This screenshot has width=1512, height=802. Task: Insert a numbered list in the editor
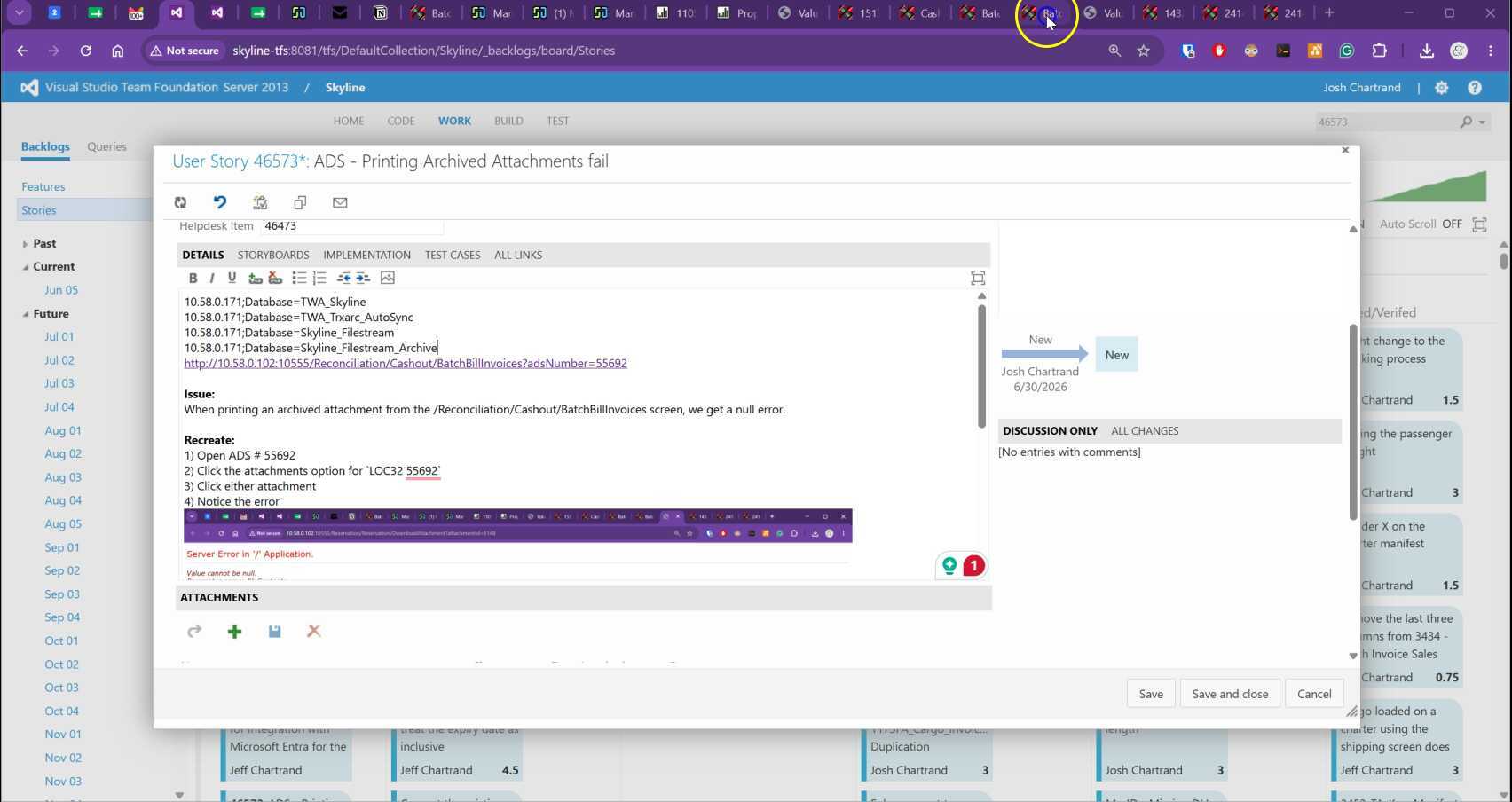(x=319, y=278)
